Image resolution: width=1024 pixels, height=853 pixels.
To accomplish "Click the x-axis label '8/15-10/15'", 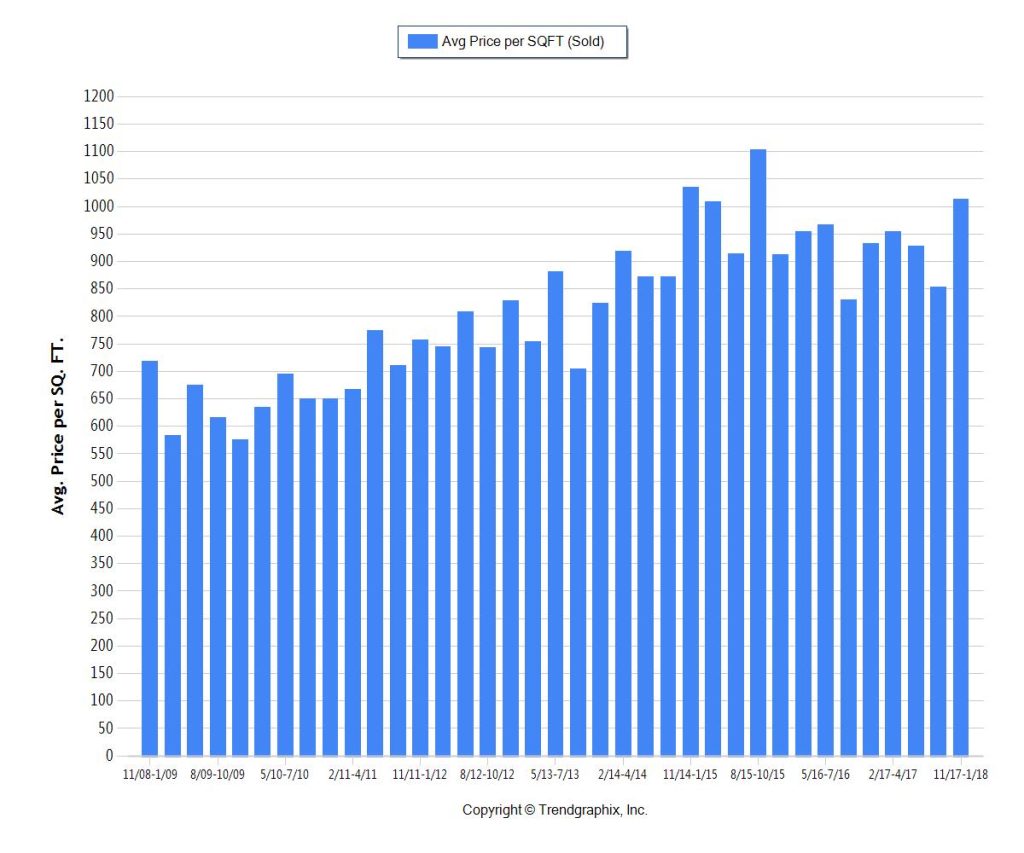I will [758, 775].
